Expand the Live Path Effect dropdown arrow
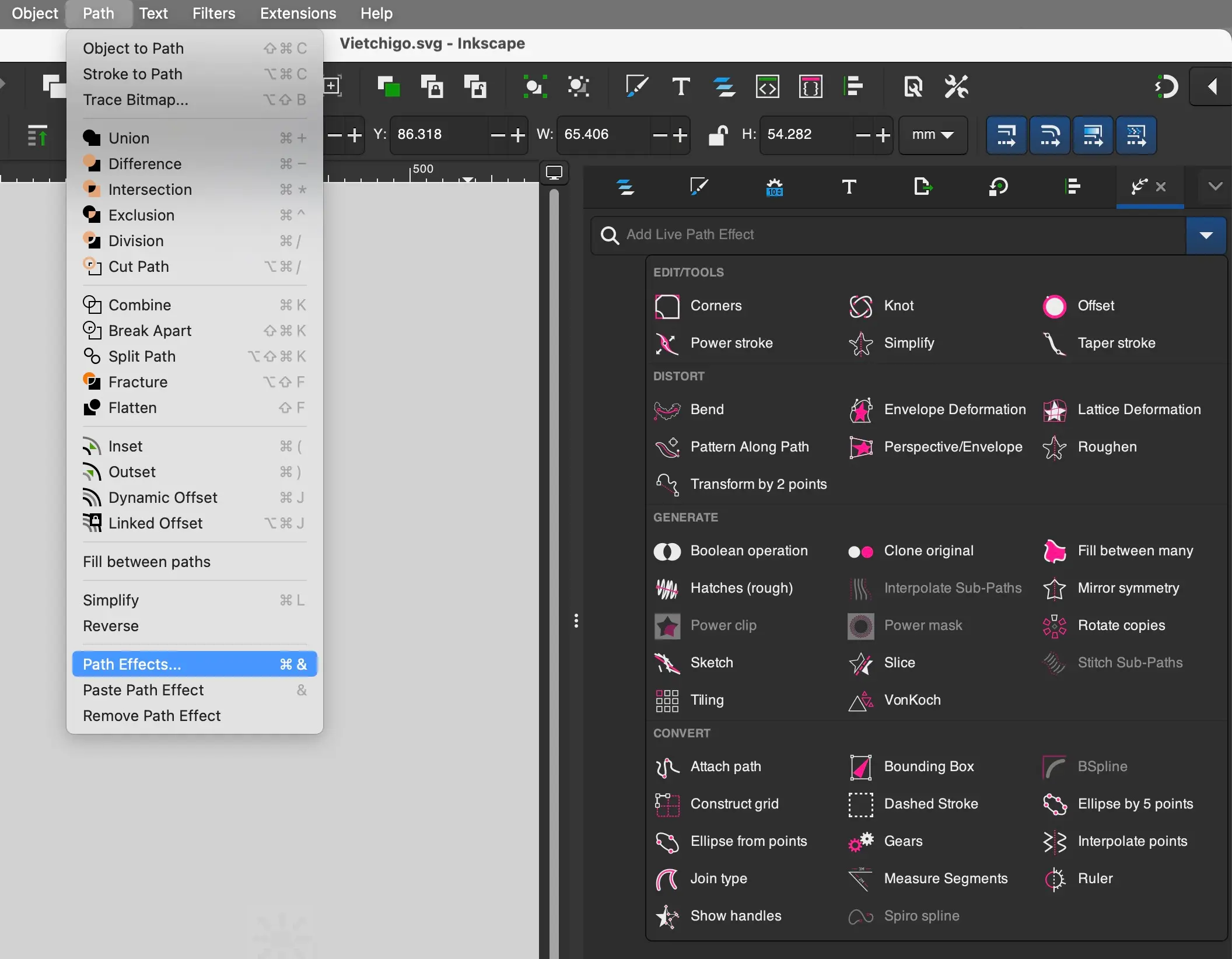 coord(1206,235)
